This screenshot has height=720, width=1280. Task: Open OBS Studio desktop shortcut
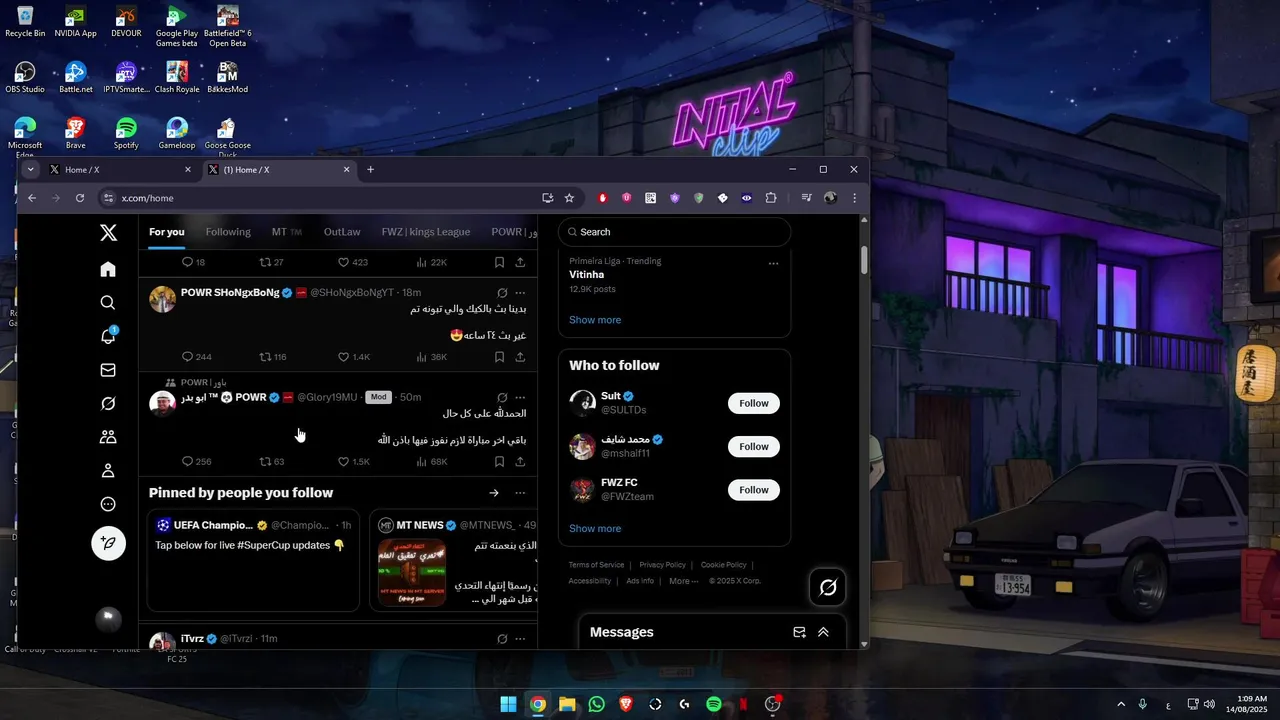click(25, 78)
